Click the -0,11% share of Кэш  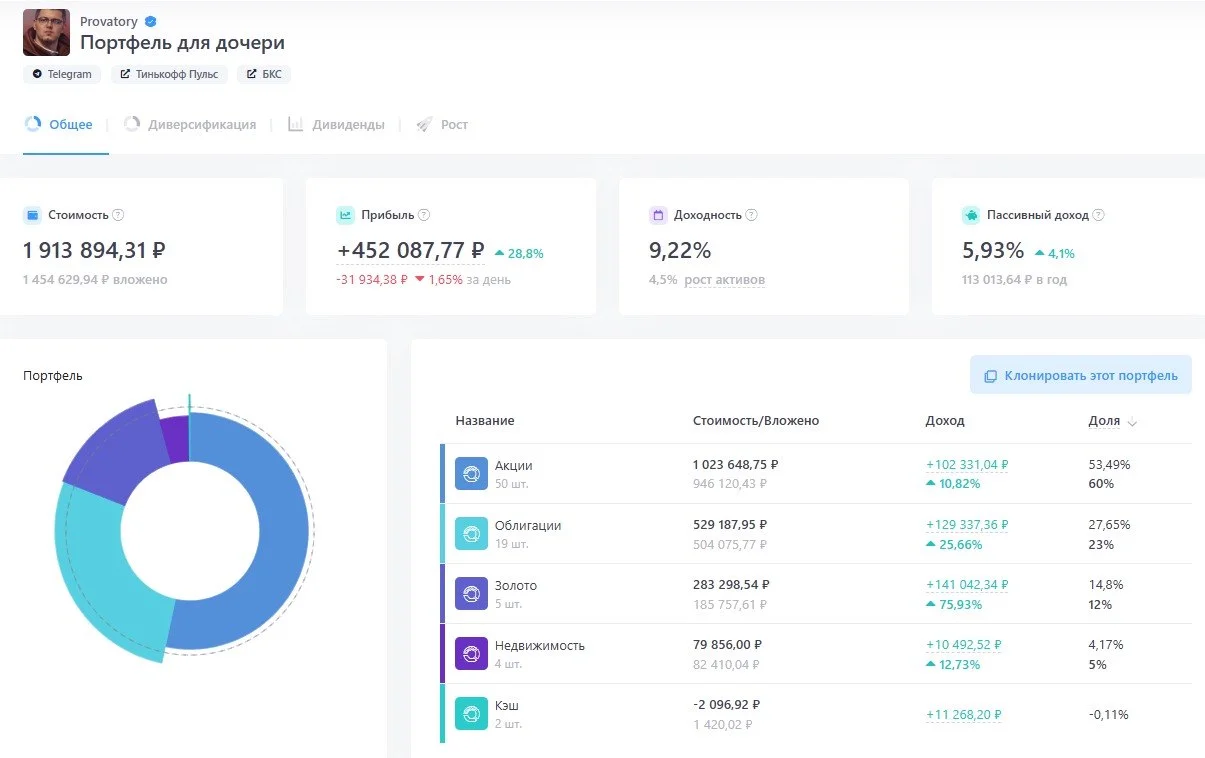pos(1108,715)
